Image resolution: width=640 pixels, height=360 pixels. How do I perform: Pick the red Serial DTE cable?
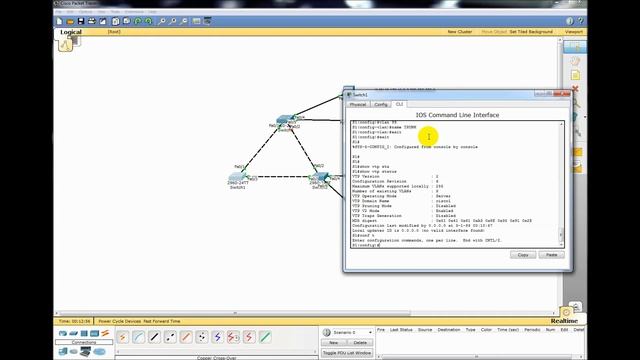pyautogui.click(x=249, y=337)
